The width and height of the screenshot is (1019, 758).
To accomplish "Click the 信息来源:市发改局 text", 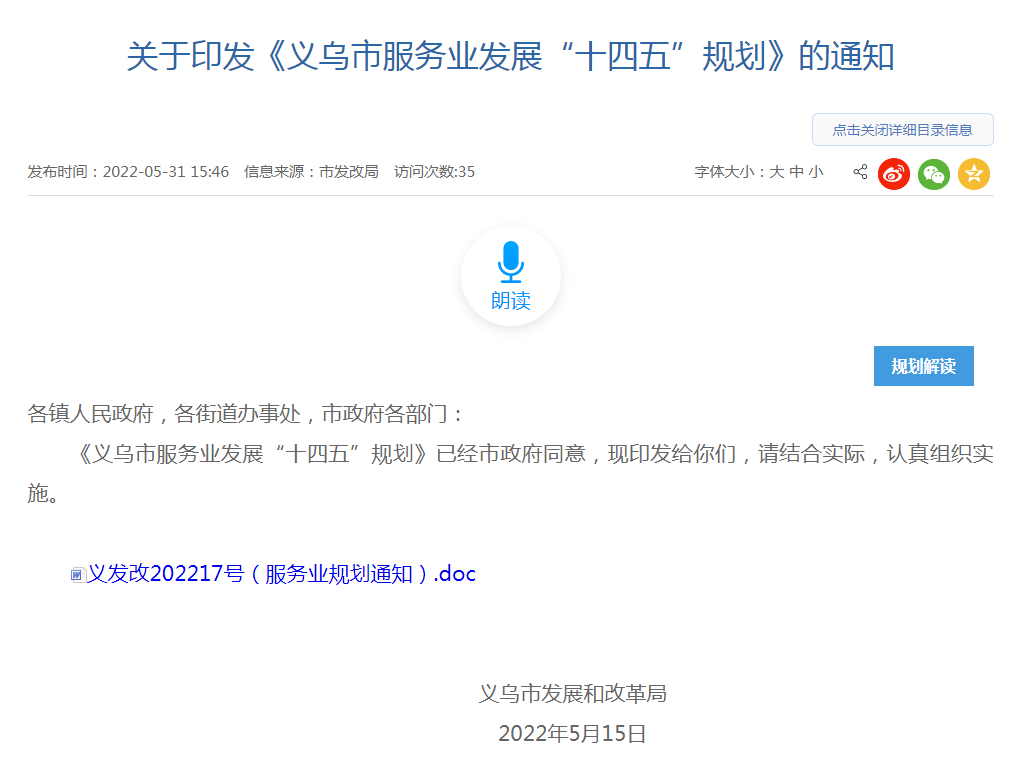I will pyautogui.click(x=311, y=172).
